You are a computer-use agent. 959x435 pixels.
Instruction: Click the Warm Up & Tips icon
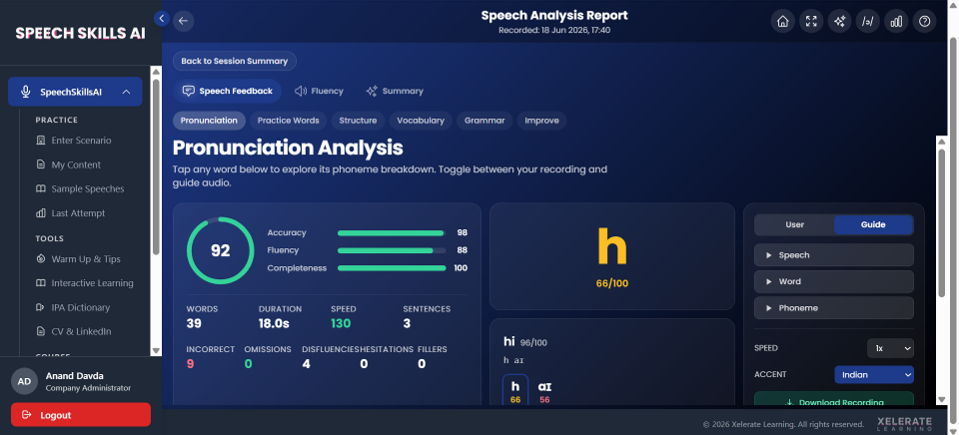click(41, 259)
